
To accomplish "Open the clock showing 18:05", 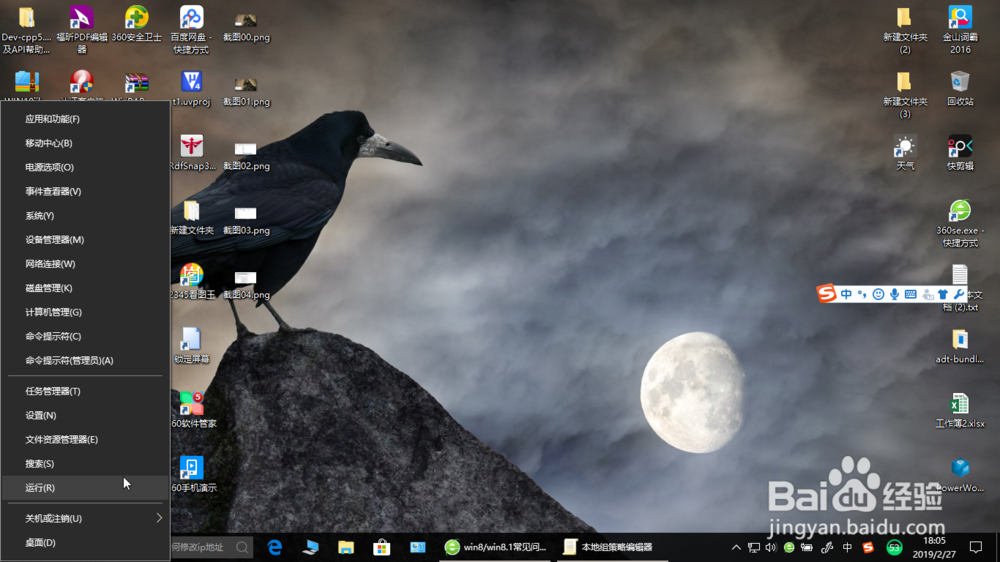I will click(x=934, y=547).
